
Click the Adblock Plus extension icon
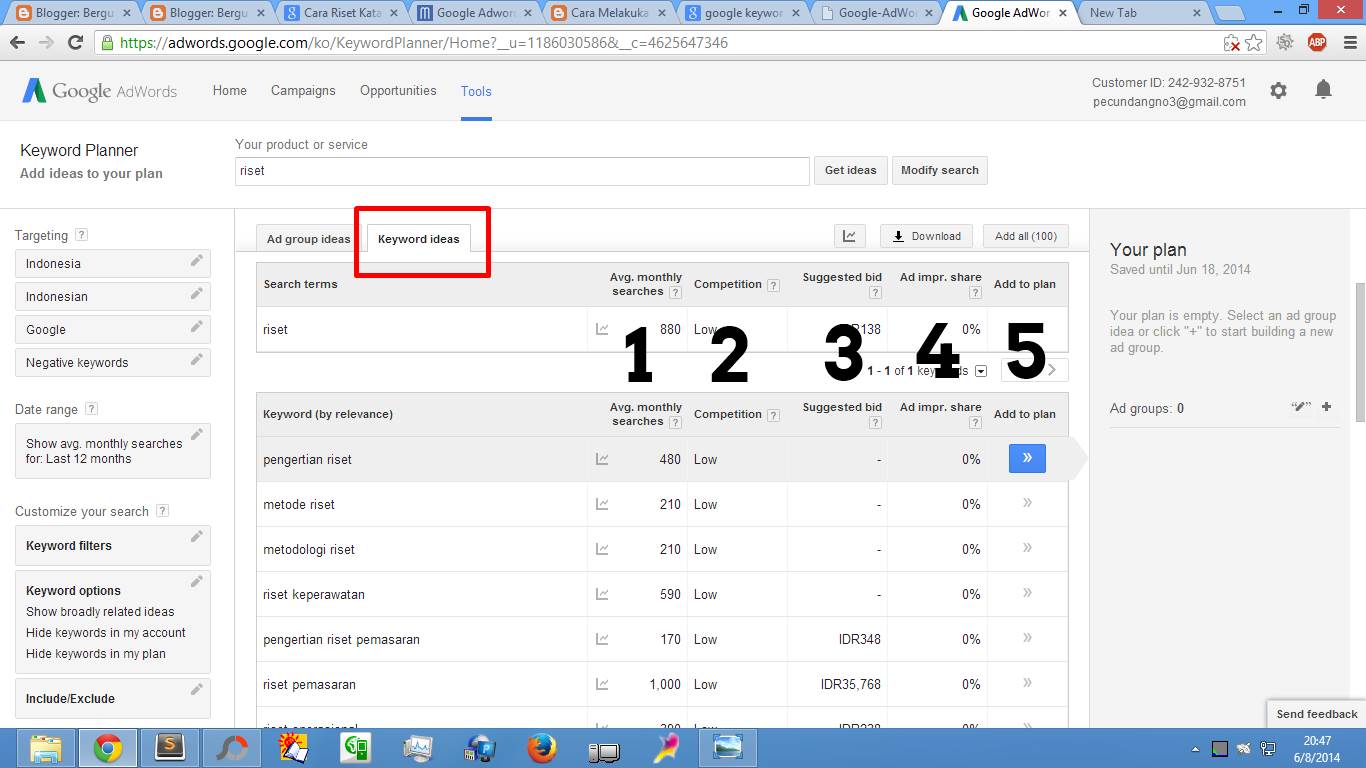coord(1317,43)
